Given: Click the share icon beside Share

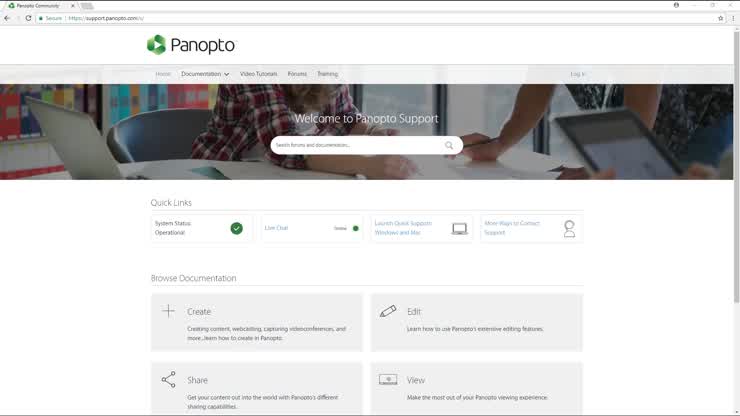Looking at the screenshot, I should coord(168,379).
